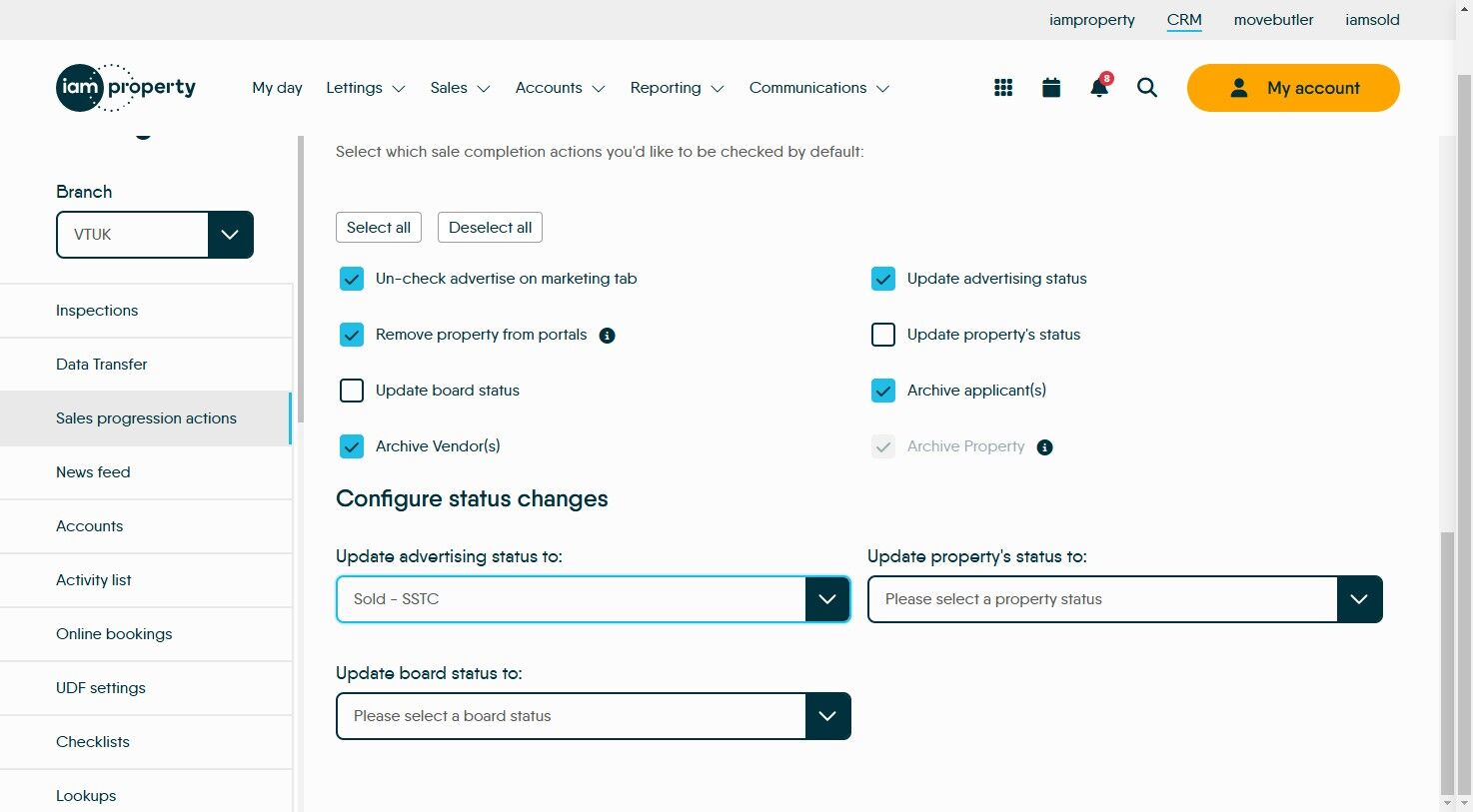Click the search magnifier icon
The width and height of the screenshot is (1473, 812).
point(1147,88)
